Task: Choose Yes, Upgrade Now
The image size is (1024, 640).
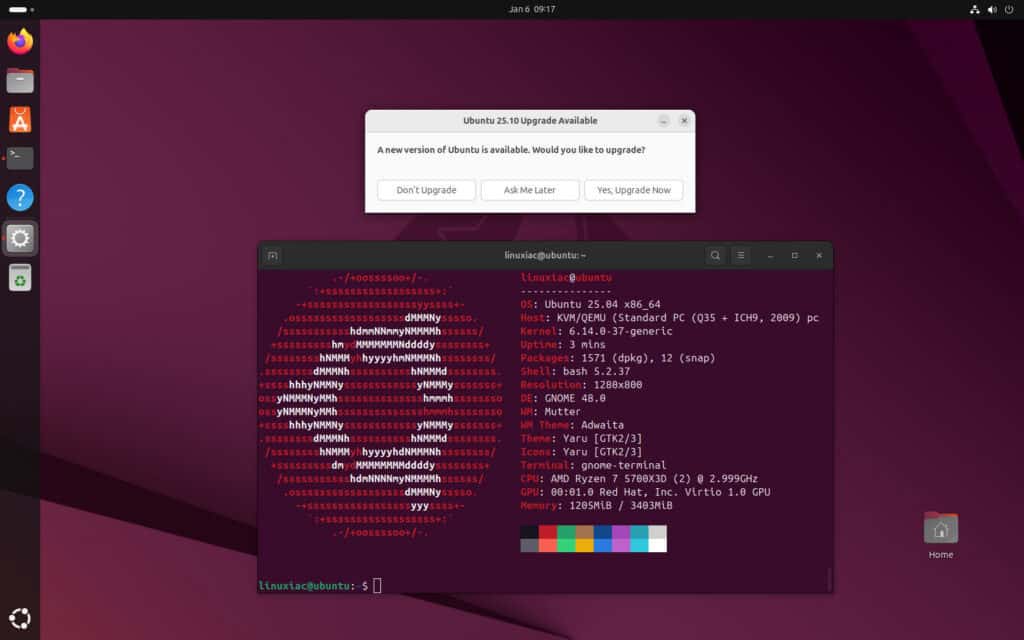Action: (x=633, y=190)
